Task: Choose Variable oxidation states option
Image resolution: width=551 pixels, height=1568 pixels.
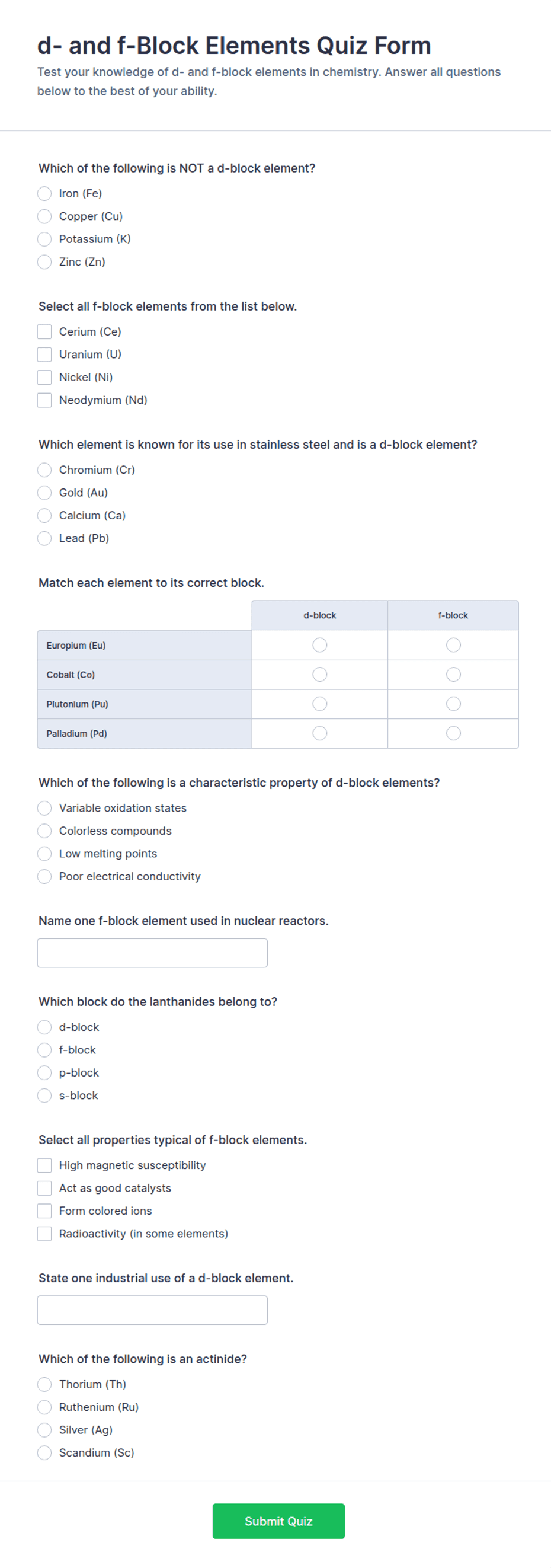Action: pos(44,808)
